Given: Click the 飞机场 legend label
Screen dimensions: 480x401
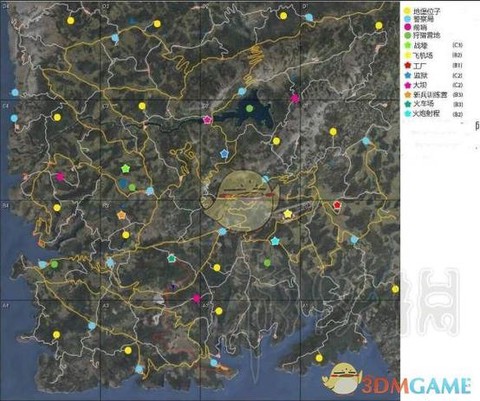Looking at the screenshot, I should (x=423, y=55).
